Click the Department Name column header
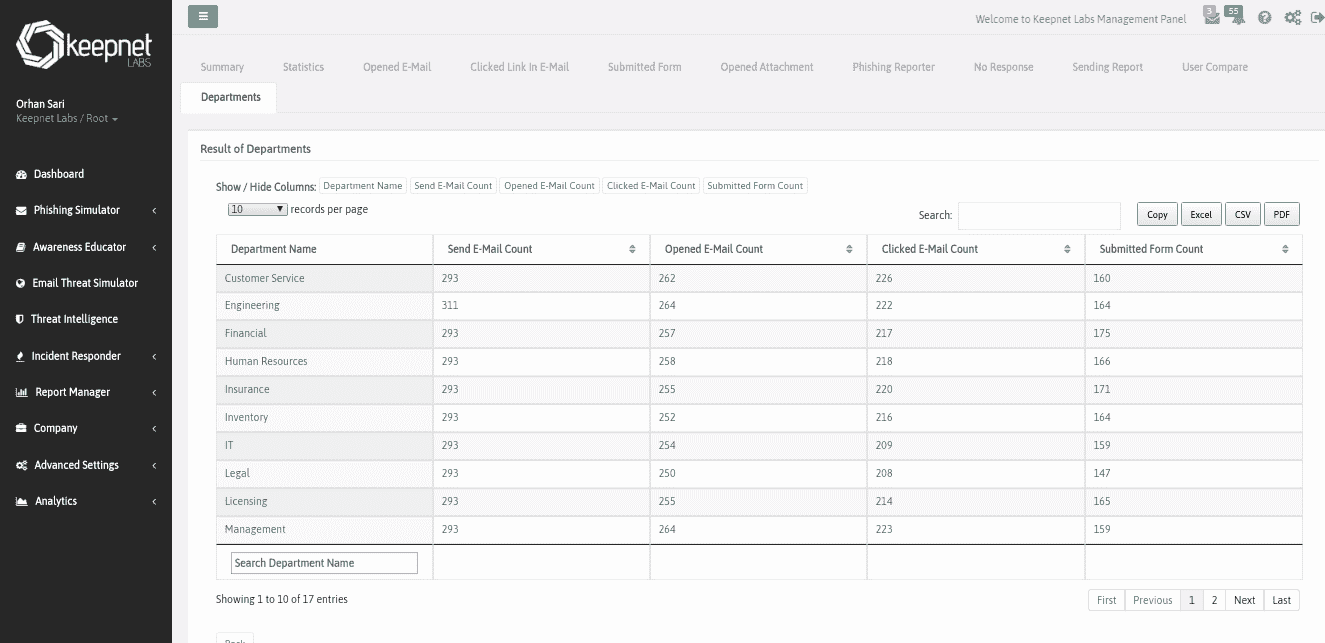 (324, 249)
